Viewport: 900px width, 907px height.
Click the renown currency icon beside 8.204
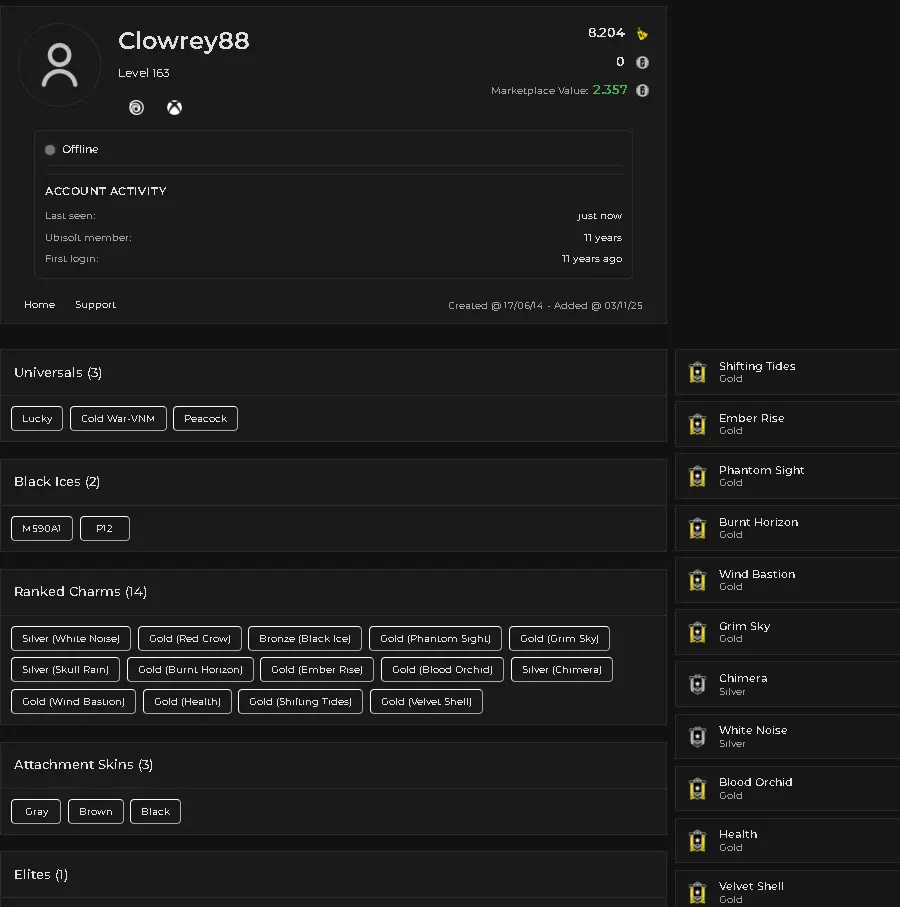(x=642, y=34)
